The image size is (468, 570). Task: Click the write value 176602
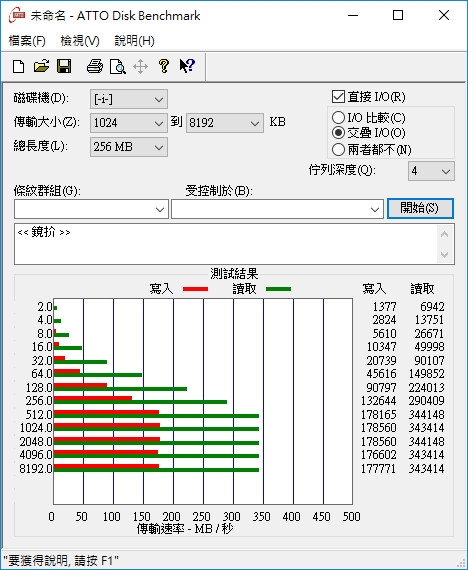click(x=378, y=454)
